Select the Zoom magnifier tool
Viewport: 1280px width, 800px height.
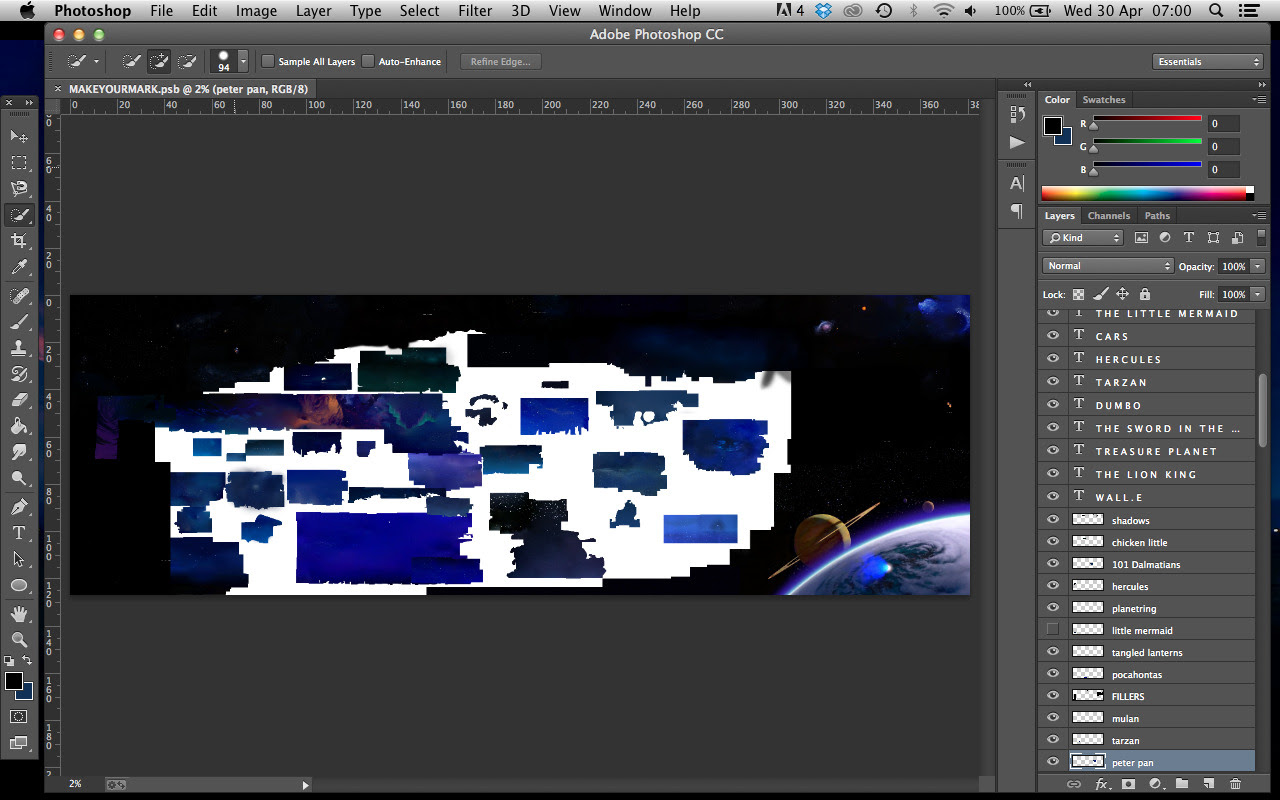click(19, 639)
